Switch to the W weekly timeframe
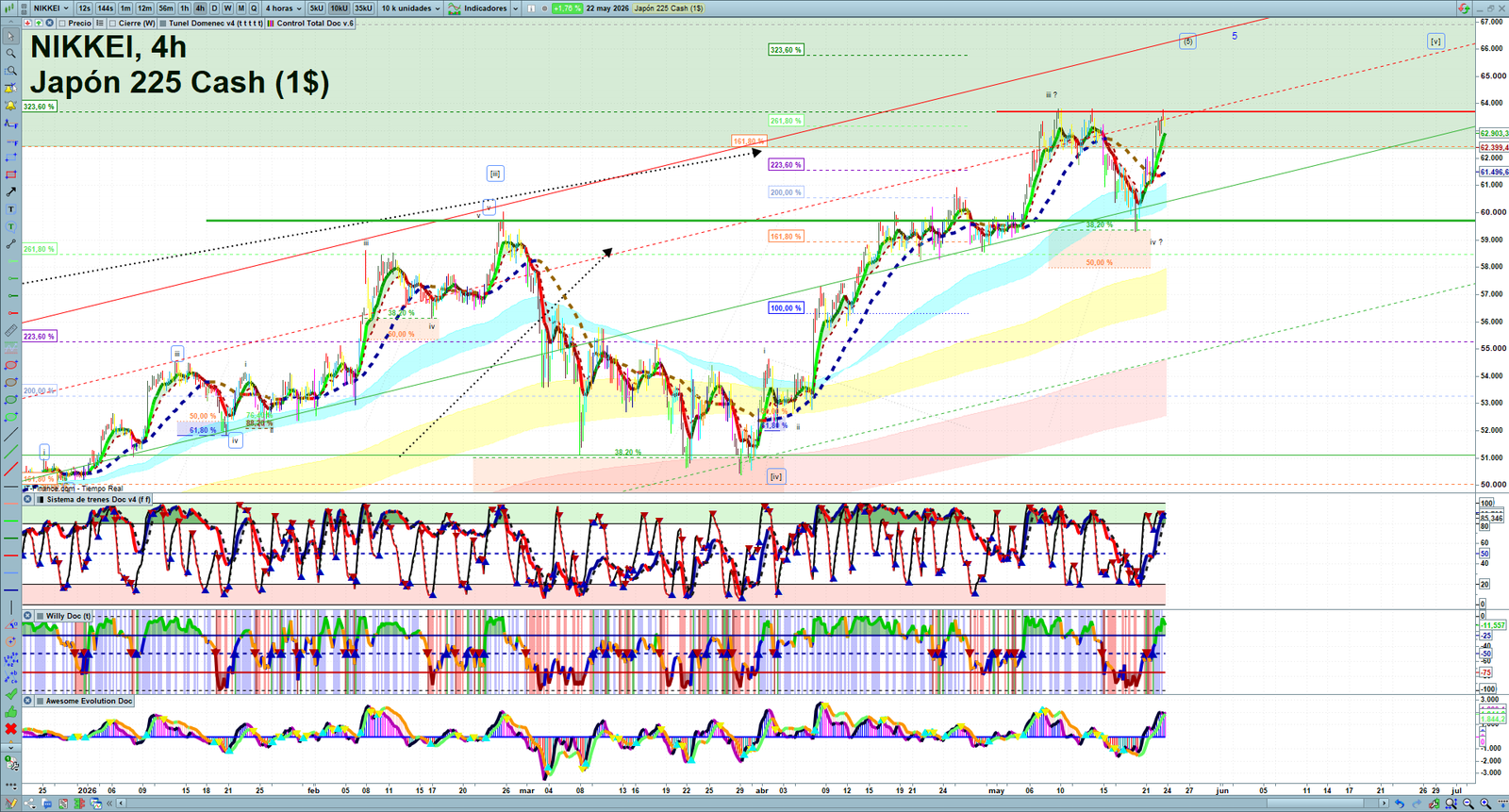This screenshot has width=1509, height=812. 227,8
